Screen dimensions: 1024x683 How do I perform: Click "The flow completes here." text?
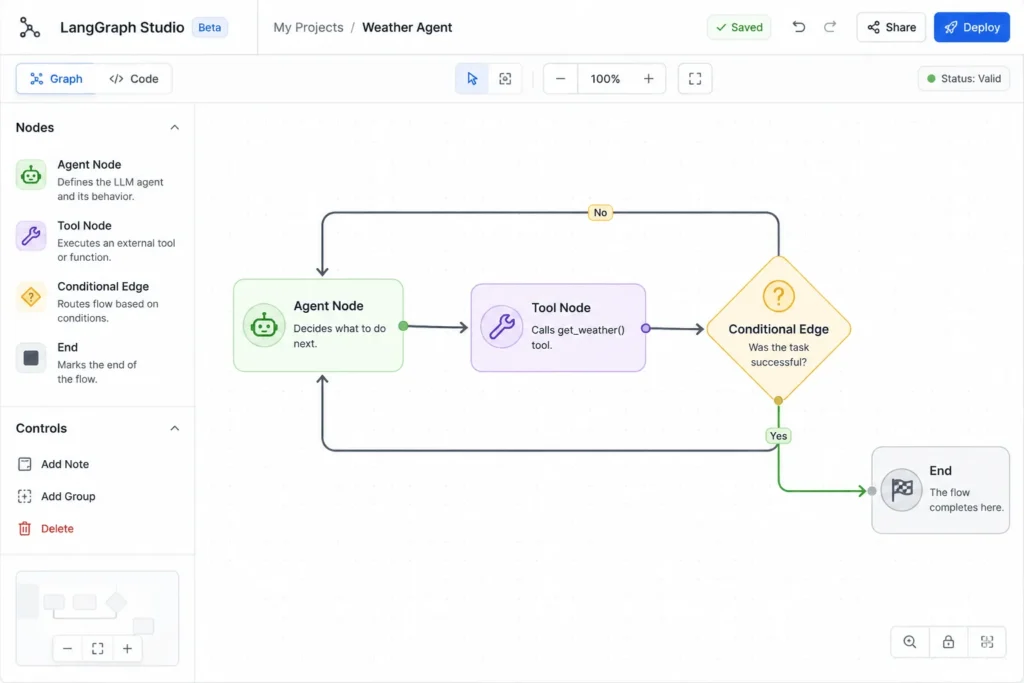coord(967,500)
